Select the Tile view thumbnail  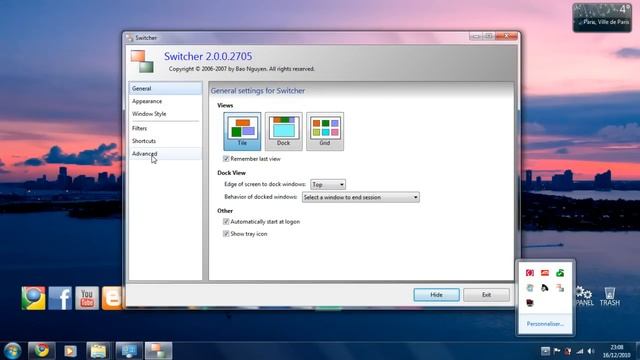tap(242, 131)
